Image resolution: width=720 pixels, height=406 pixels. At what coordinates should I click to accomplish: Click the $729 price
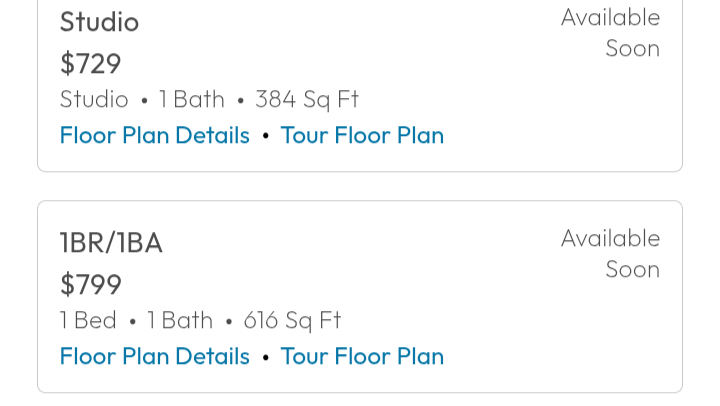click(90, 64)
